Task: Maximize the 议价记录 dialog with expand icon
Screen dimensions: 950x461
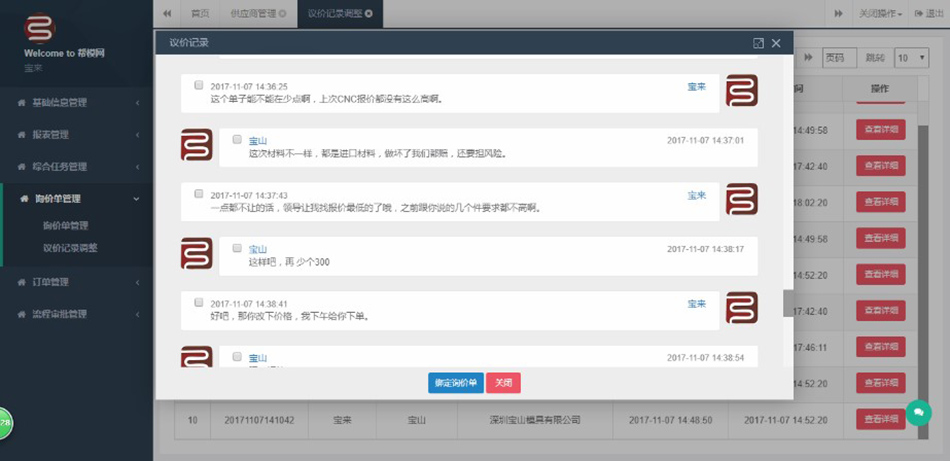Action: (x=758, y=43)
